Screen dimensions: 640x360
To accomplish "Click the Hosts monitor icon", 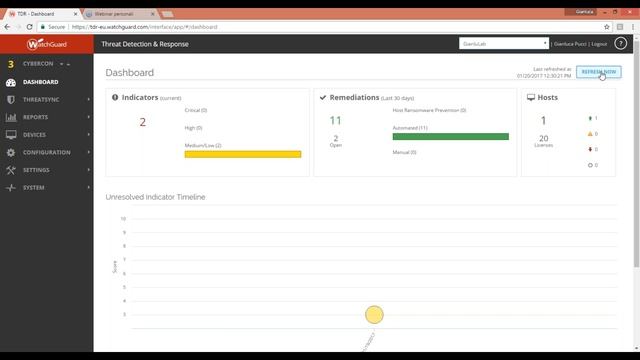I will pyautogui.click(x=531, y=97).
